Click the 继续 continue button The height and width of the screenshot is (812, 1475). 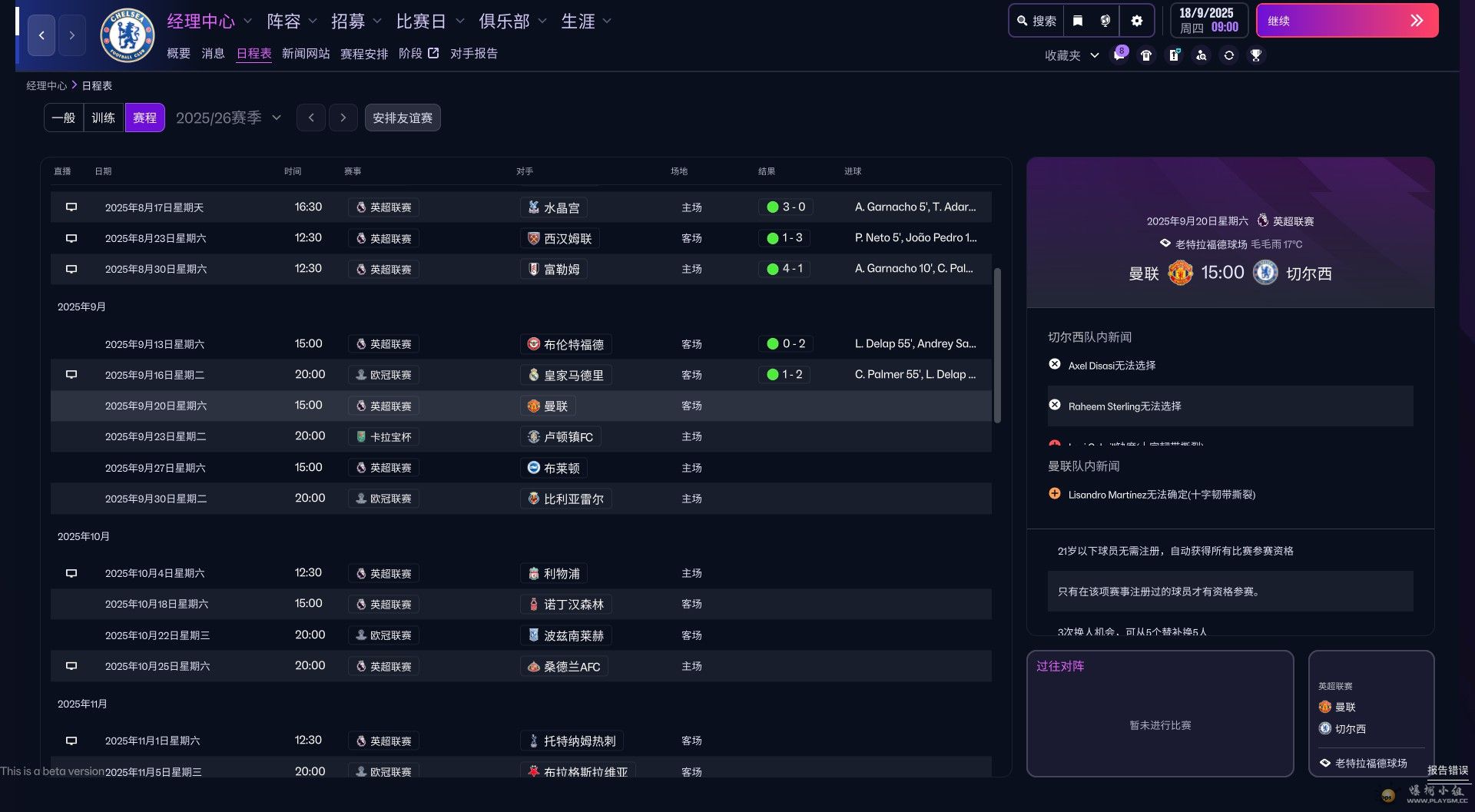(1347, 21)
